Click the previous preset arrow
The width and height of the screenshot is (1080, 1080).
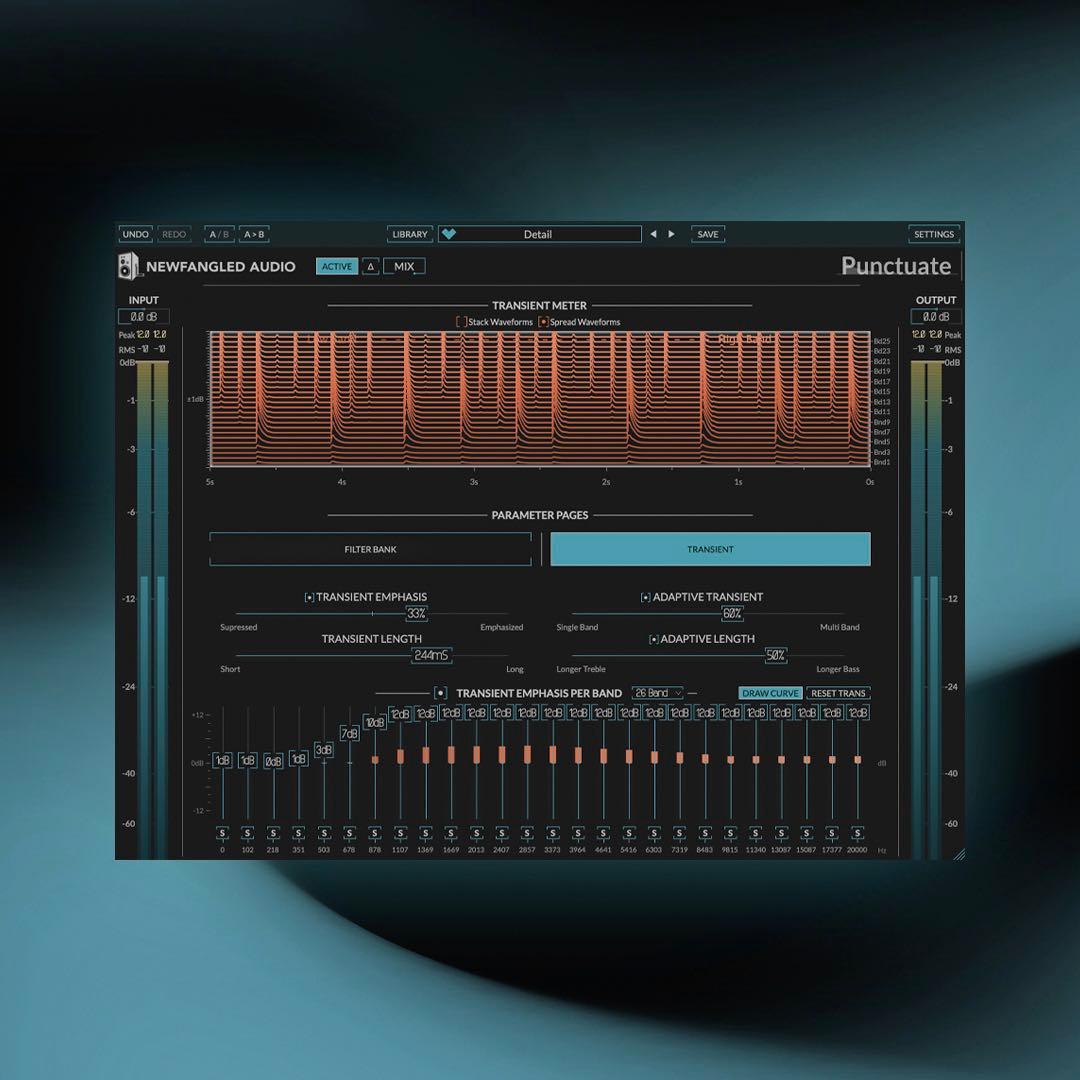[x=653, y=233]
